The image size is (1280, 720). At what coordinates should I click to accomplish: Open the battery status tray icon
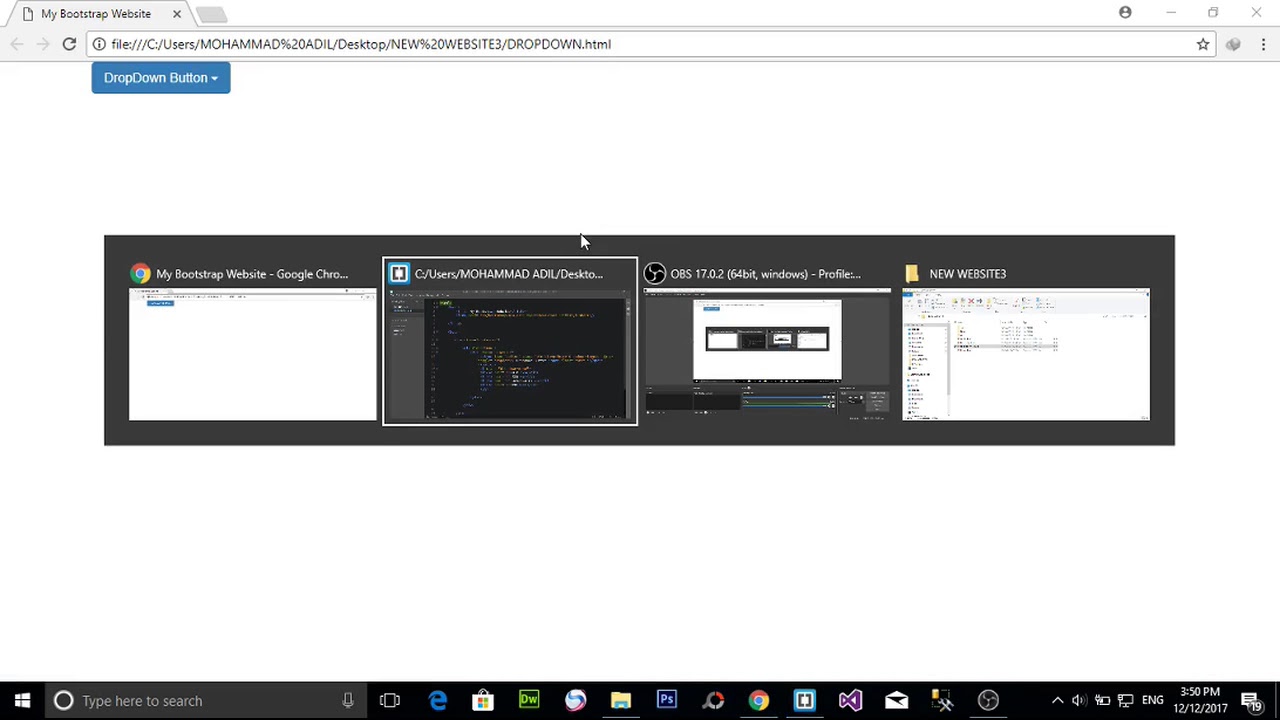(1102, 700)
